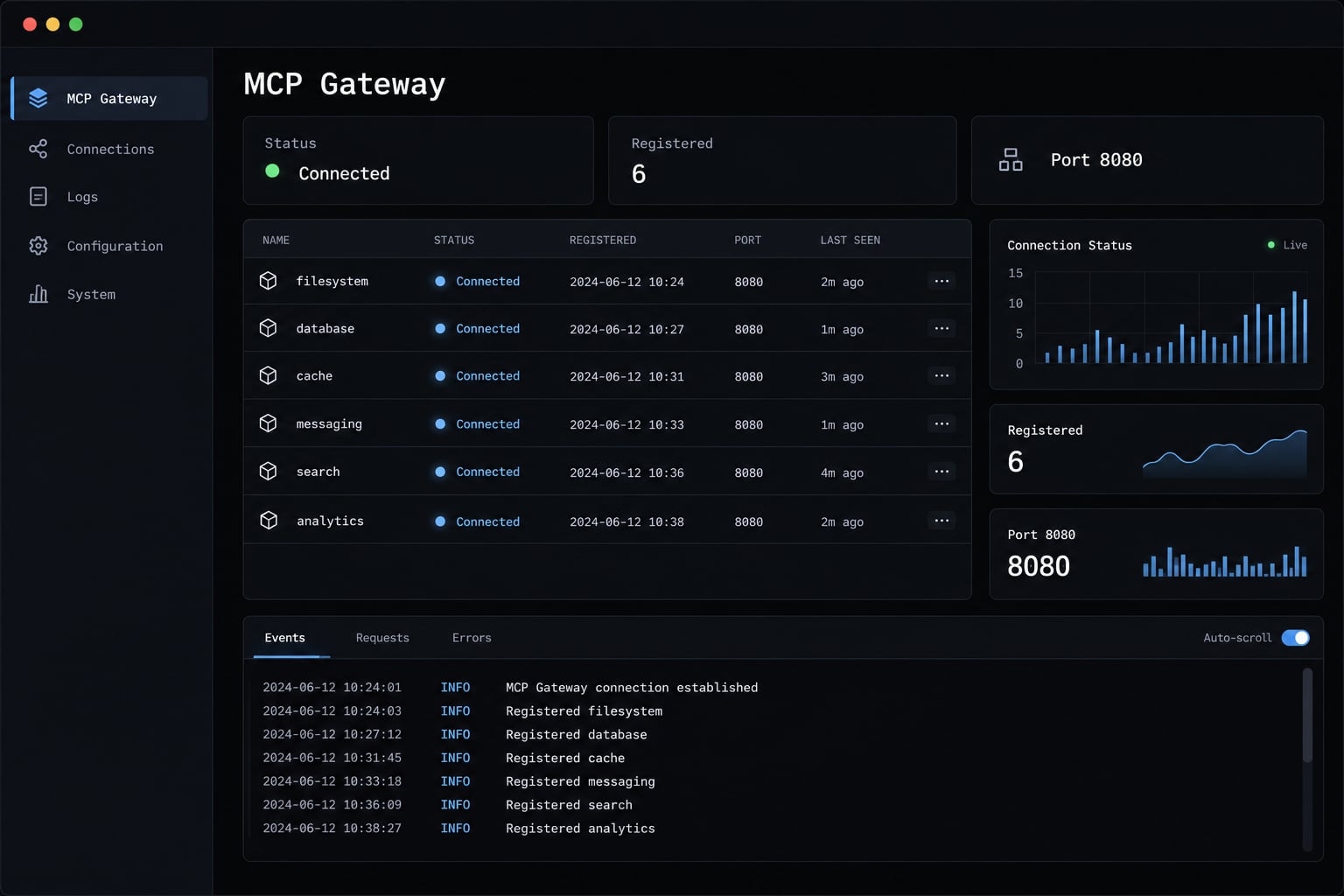This screenshot has width=1344, height=896.
Task: Click the log panel vertical scrollbar
Action: [x=1307, y=715]
